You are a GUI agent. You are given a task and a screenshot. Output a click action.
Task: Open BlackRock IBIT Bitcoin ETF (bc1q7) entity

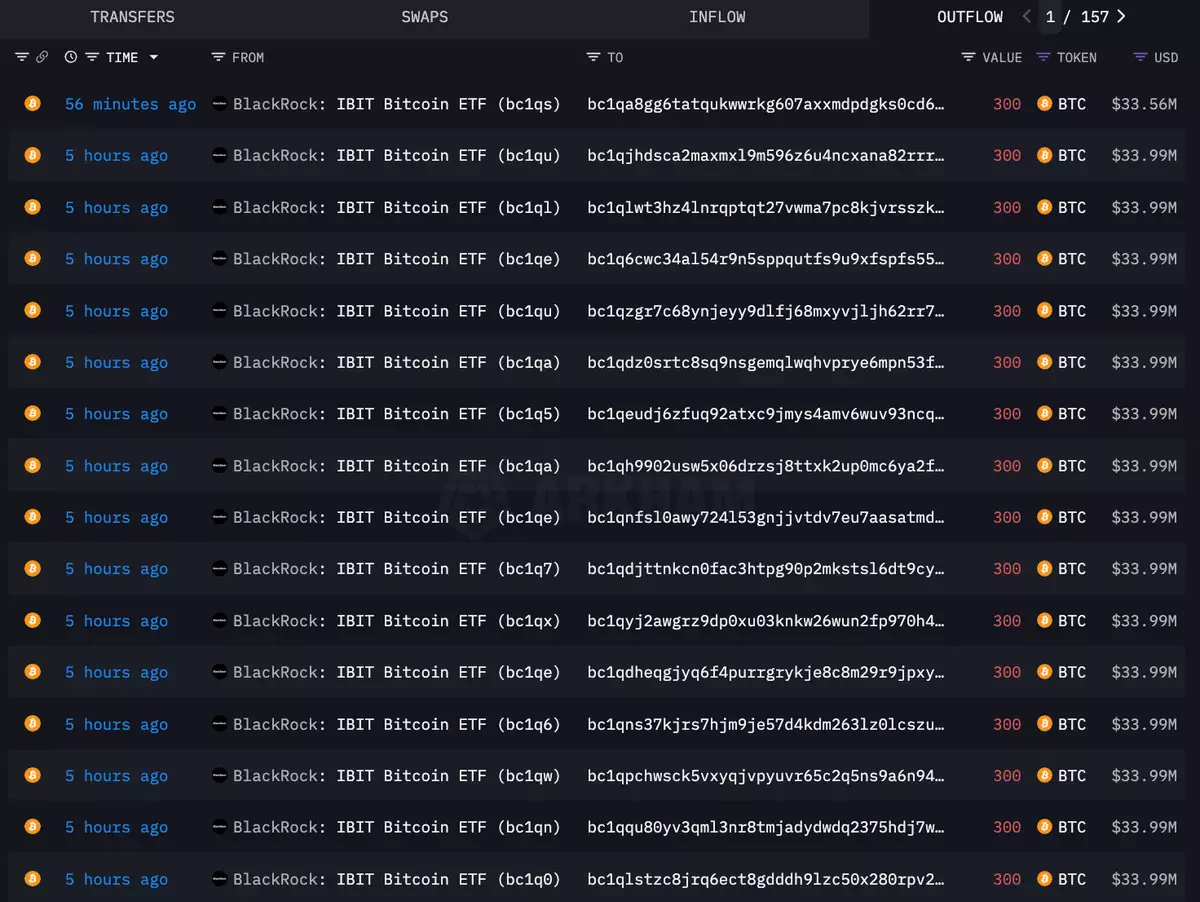pyautogui.click(x=397, y=568)
